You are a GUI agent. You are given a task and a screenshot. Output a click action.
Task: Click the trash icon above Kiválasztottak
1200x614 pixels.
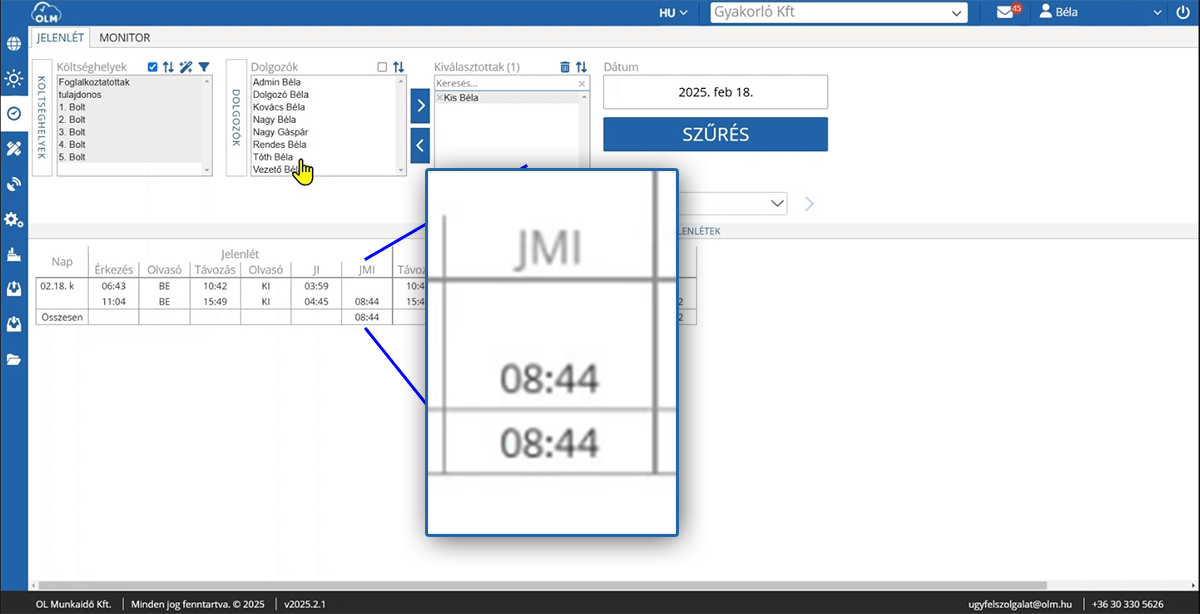(x=565, y=67)
